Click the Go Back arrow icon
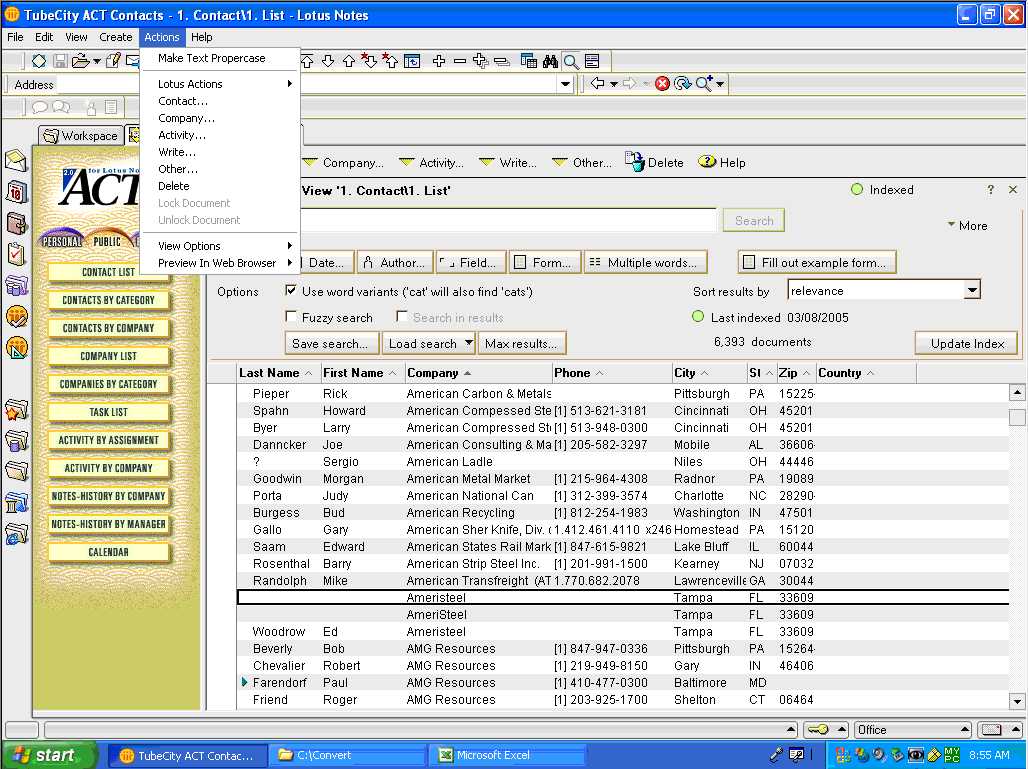This screenshot has width=1028, height=769. point(597,83)
